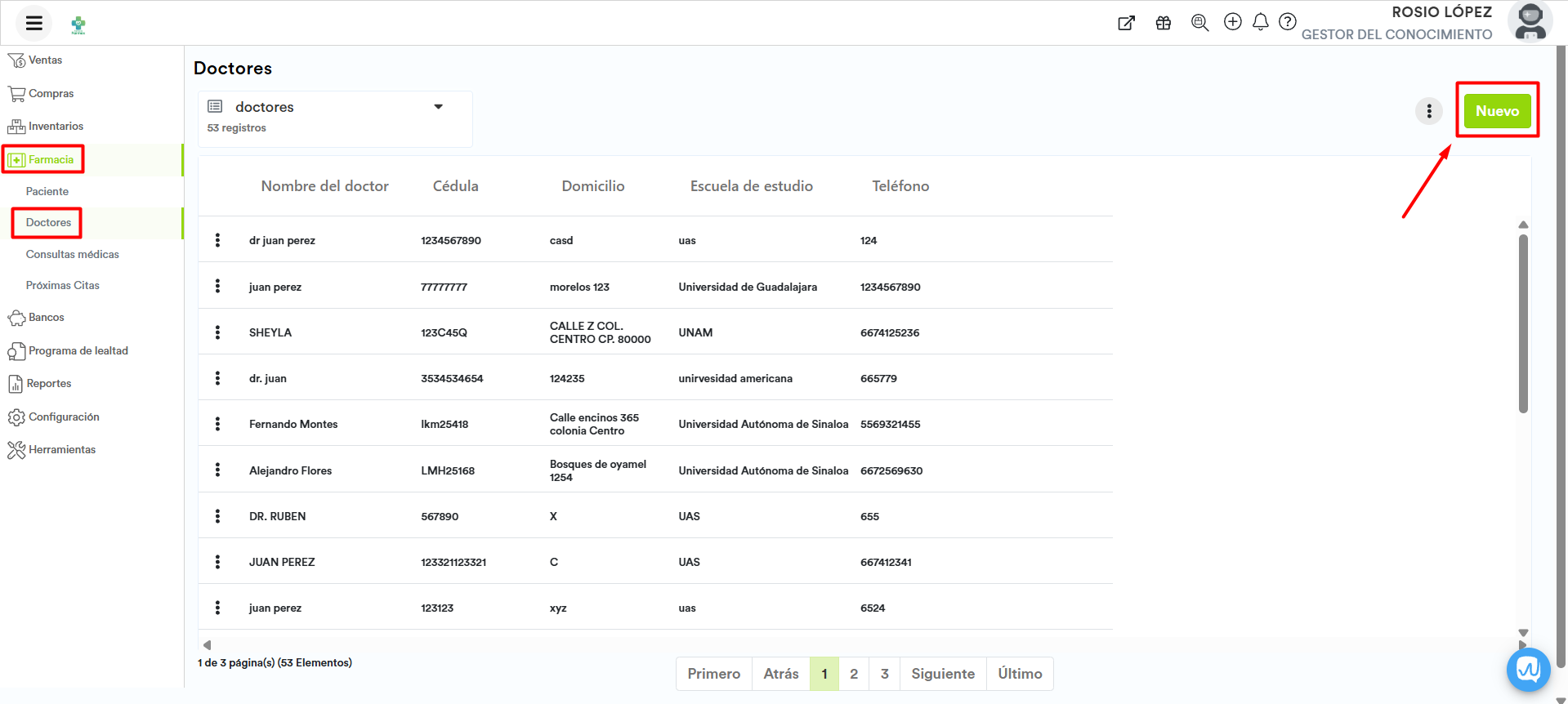Open the user profile avatar menu
This screenshot has height=704, width=1568.
[x=1530, y=22]
